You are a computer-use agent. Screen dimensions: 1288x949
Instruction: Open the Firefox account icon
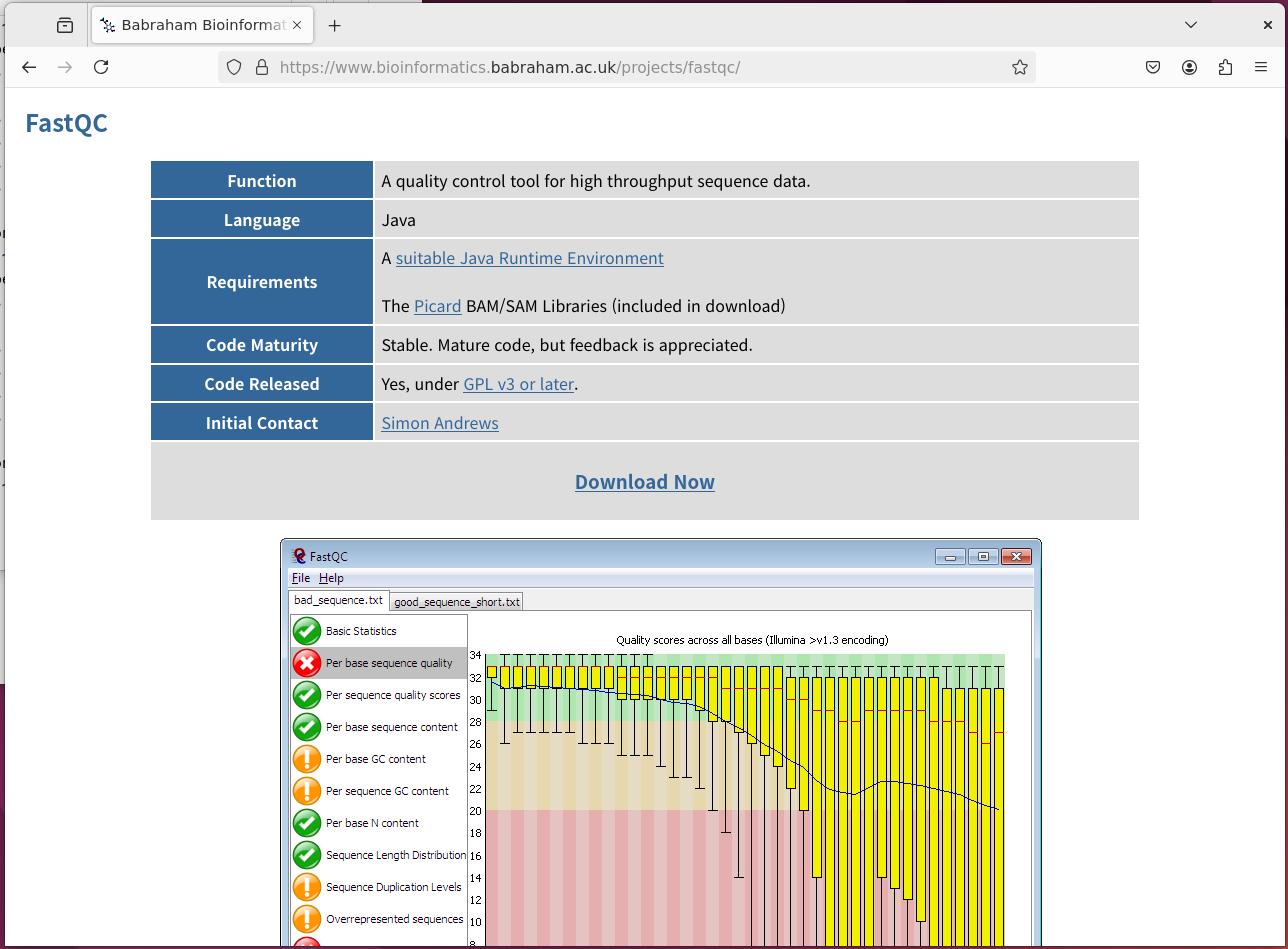click(1189, 67)
